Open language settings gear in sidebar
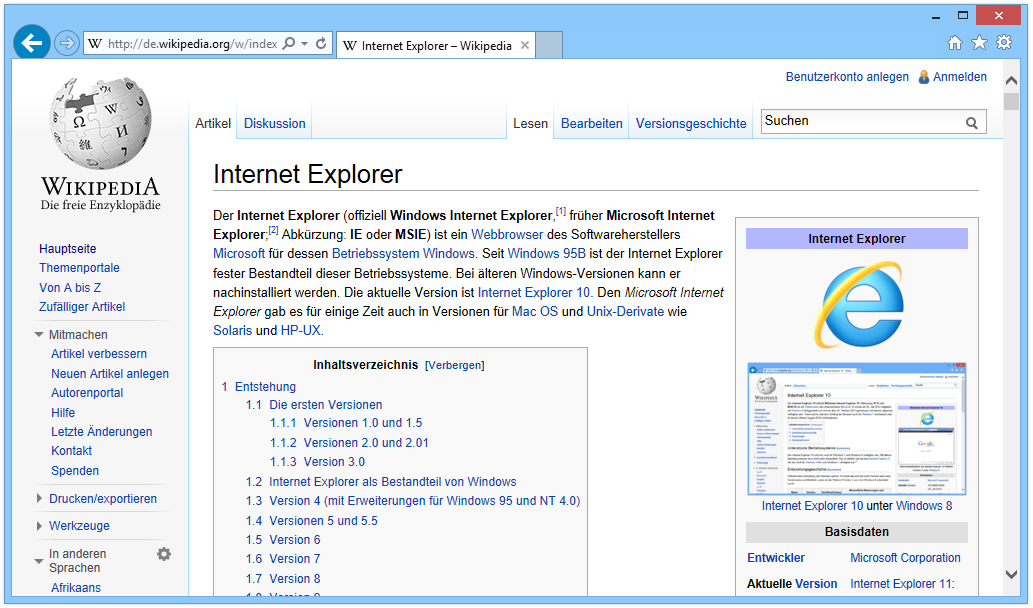1033x608 pixels. click(164, 554)
